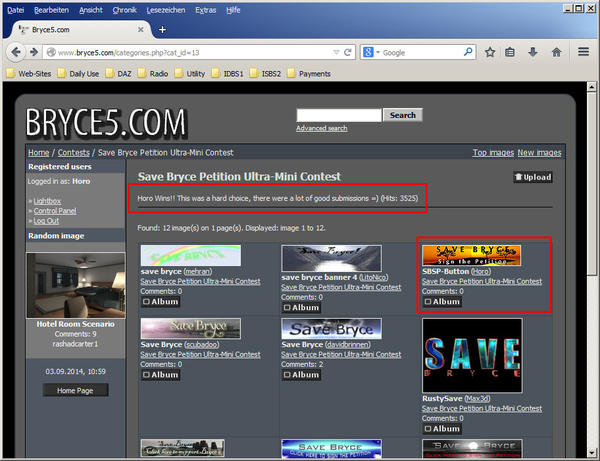Screen dimensions: 600x461
Task: Click the Log Out link
Action: click(46, 221)
